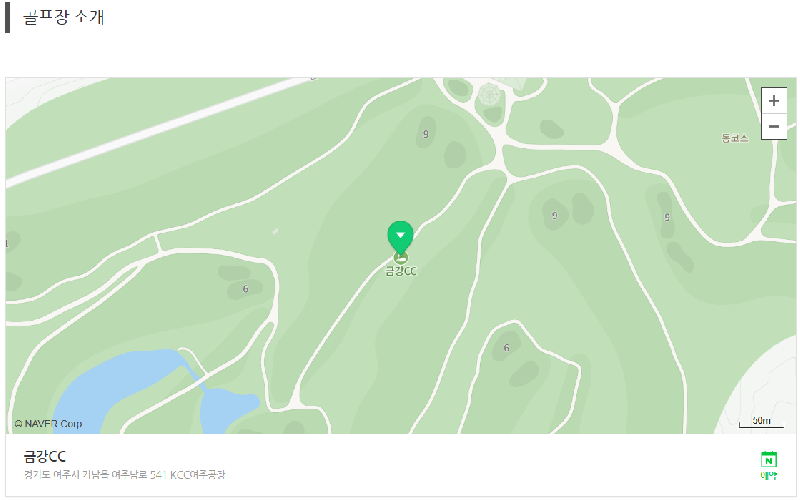Click the 금강CC label on the map
The width and height of the screenshot is (800, 500).
coord(401,271)
